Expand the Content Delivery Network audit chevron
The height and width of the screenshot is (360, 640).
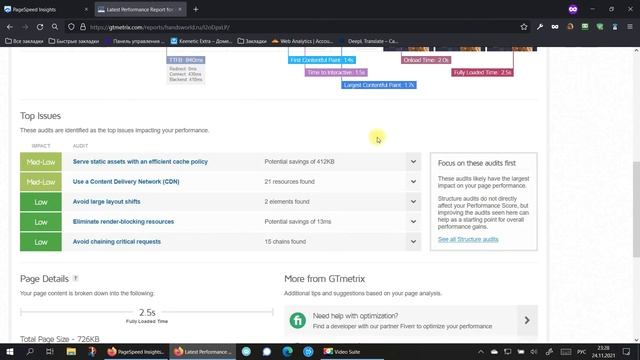click(x=413, y=182)
